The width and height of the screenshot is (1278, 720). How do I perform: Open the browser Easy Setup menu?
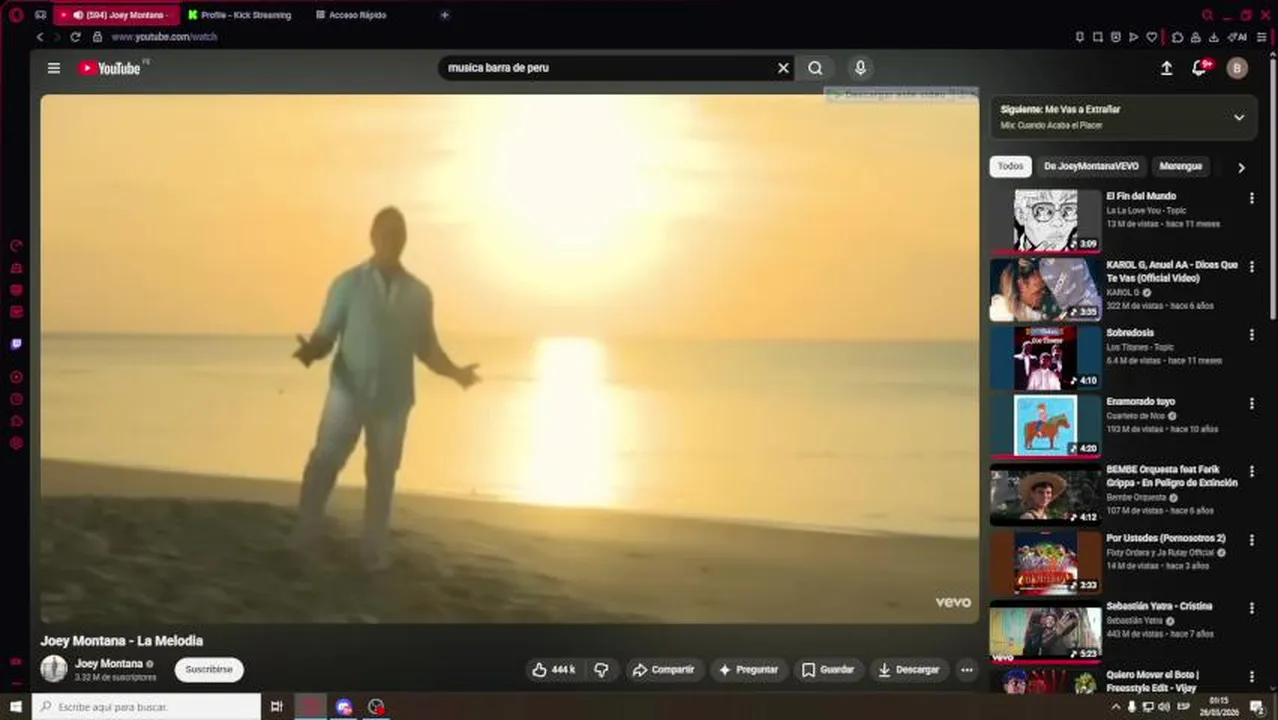[1262, 37]
